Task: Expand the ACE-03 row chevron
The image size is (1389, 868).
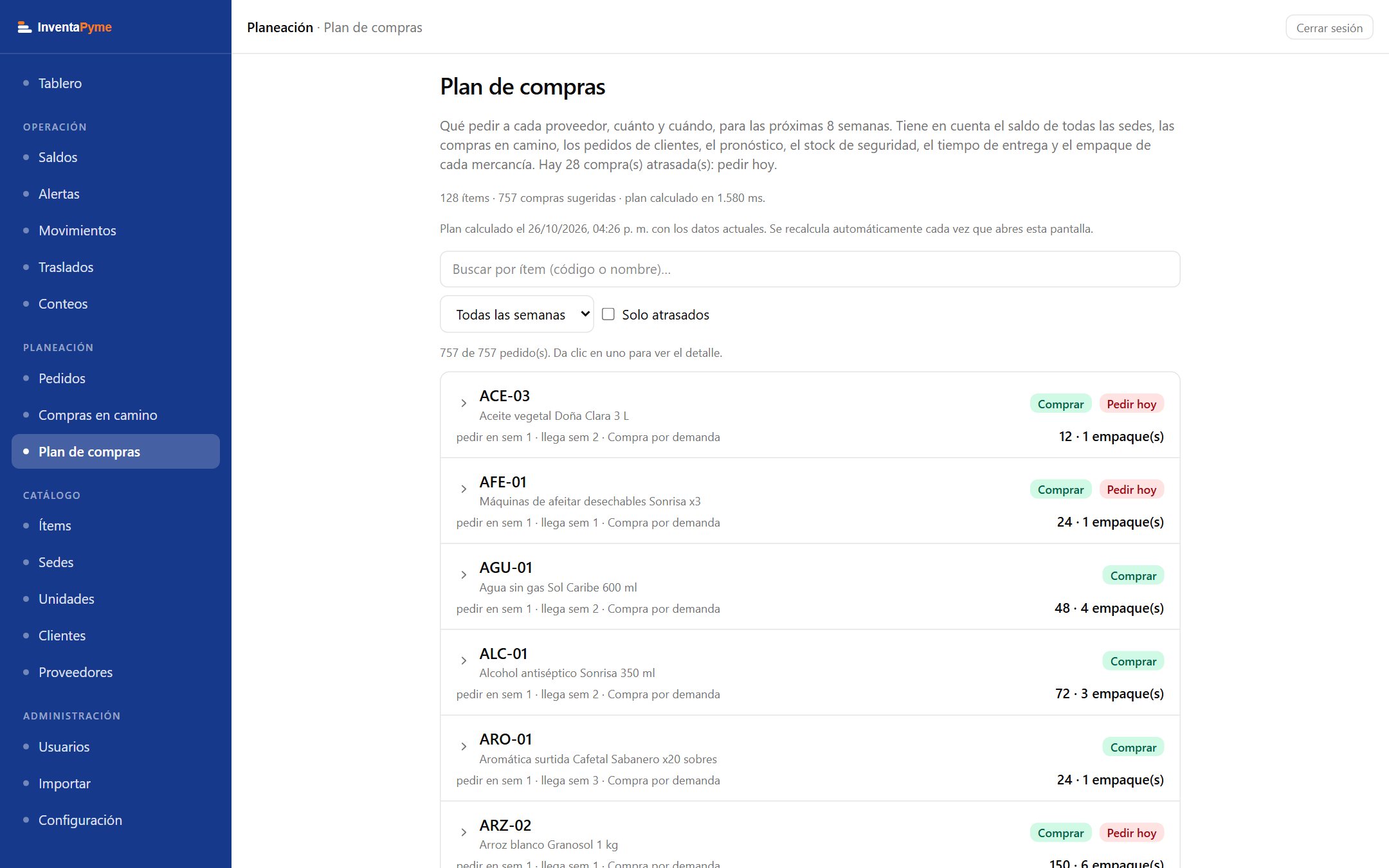Action: point(464,403)
